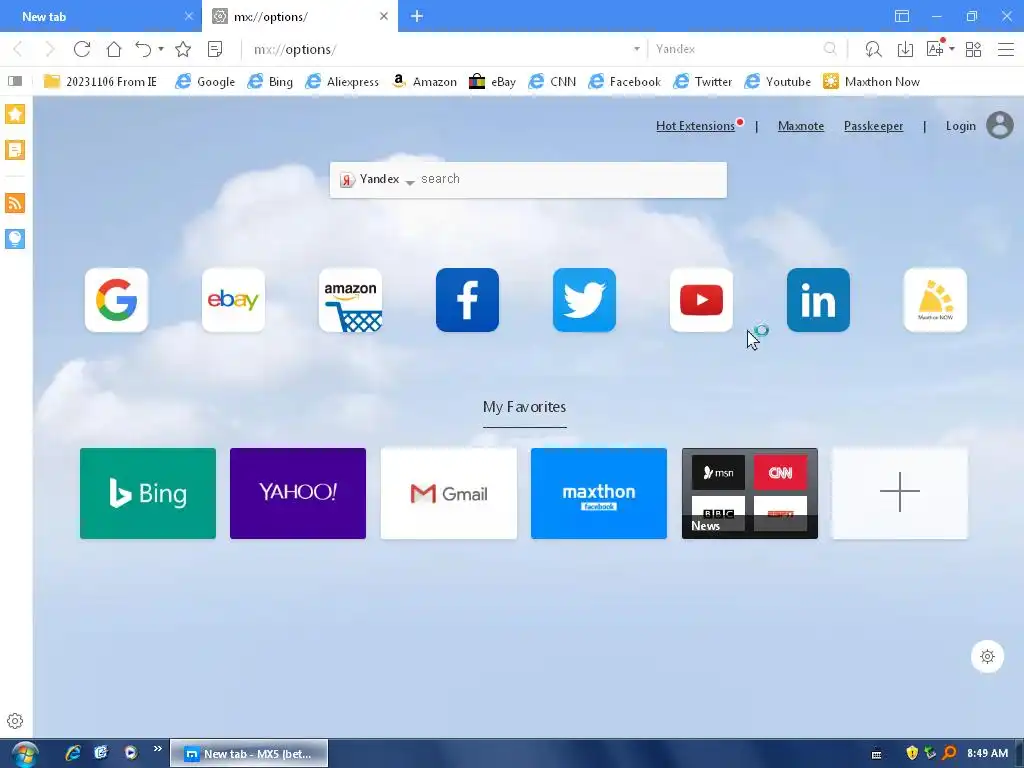1024x768 pixels.
Task: Open the Aliexpress bookmark
Action: [342, 82]
